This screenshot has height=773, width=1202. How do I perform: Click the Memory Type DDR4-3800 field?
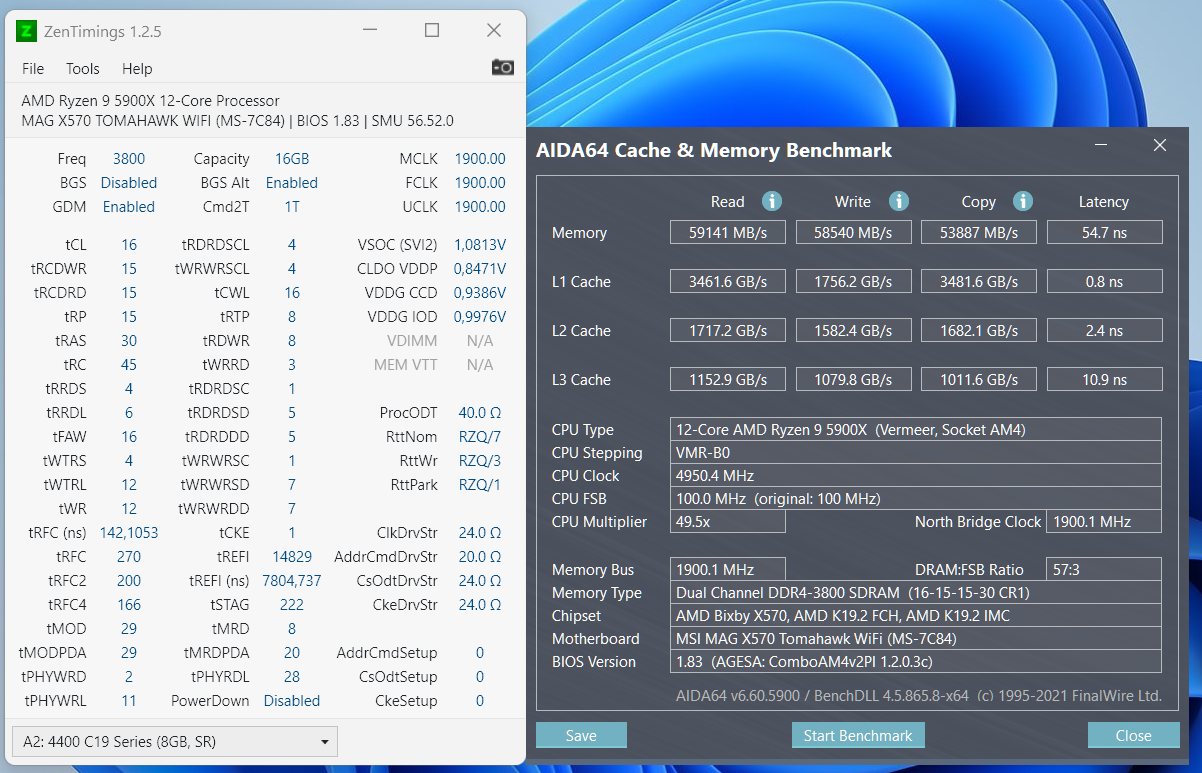tap(916, 592)
